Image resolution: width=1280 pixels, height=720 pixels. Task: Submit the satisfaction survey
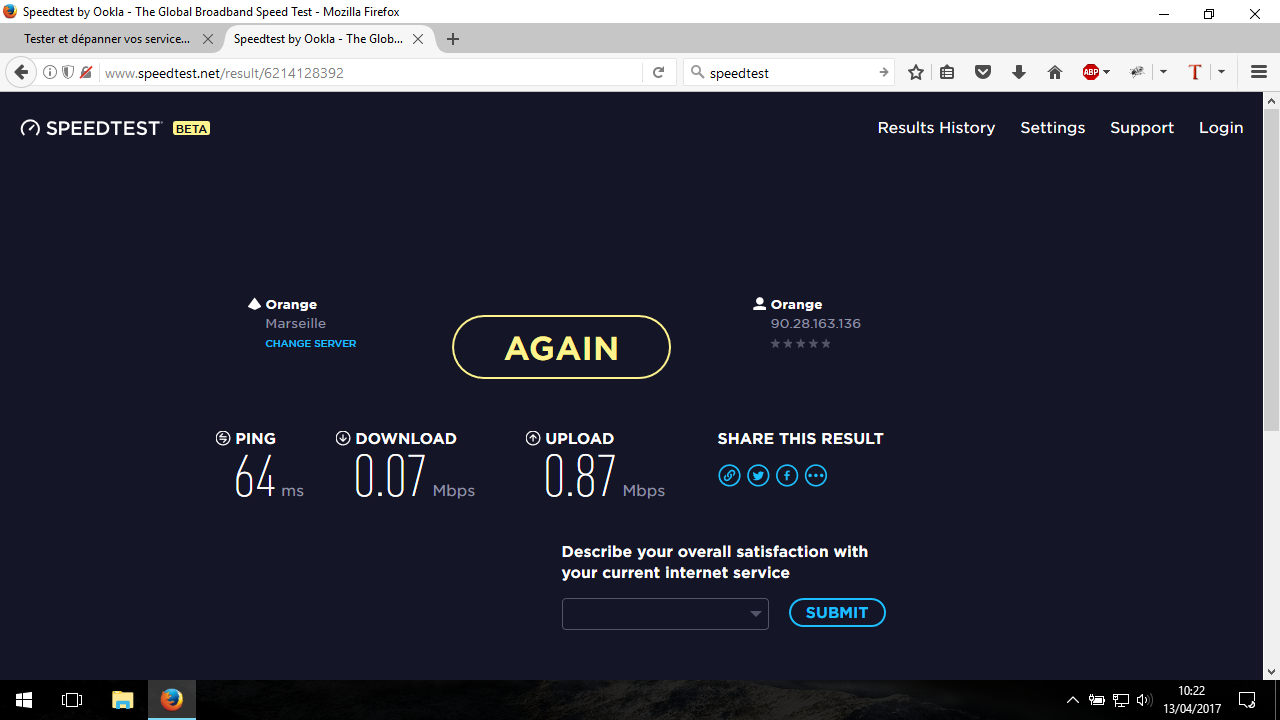pos(837,613)
